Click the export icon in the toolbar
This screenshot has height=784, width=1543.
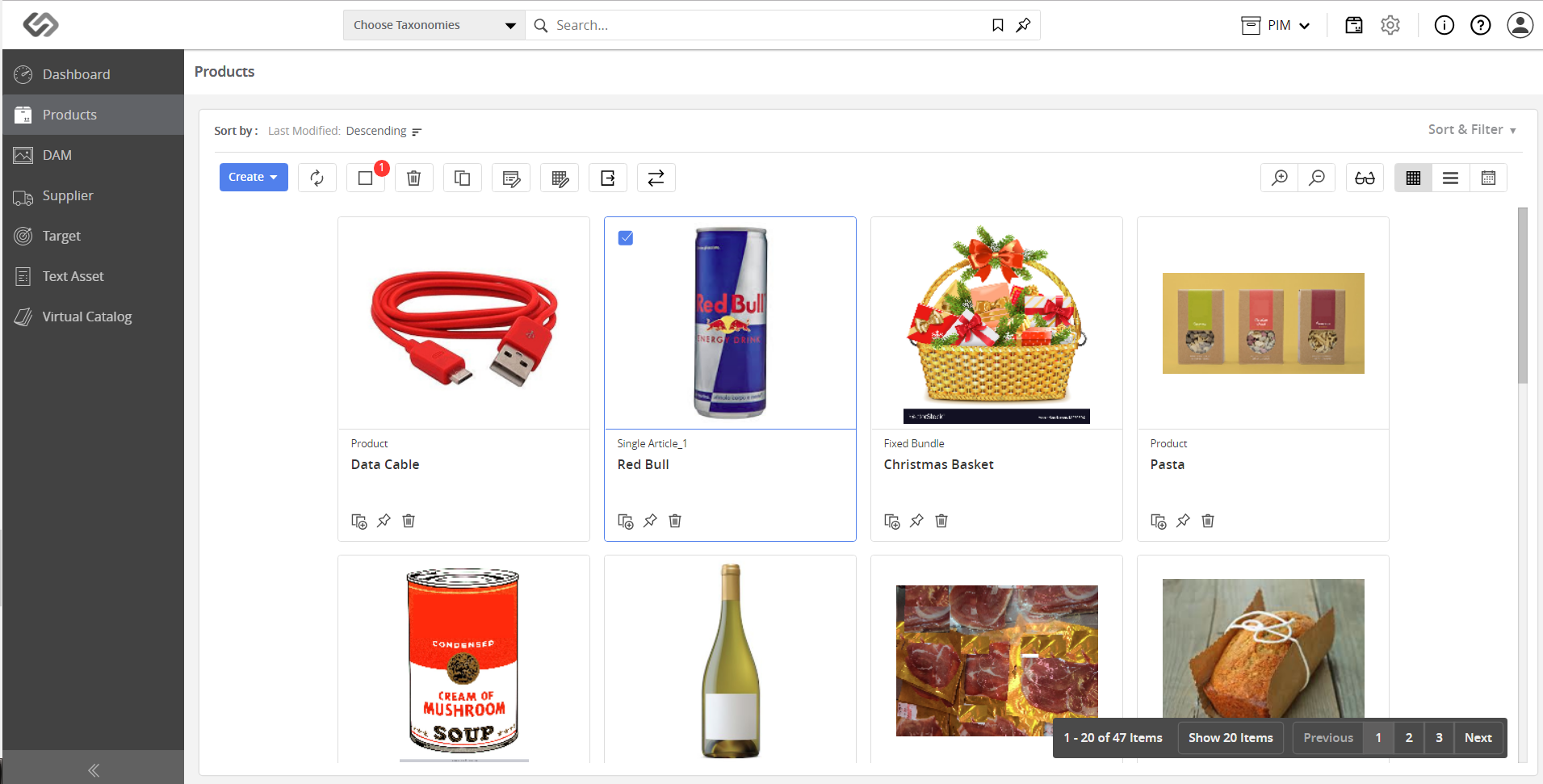click(608, 178)
